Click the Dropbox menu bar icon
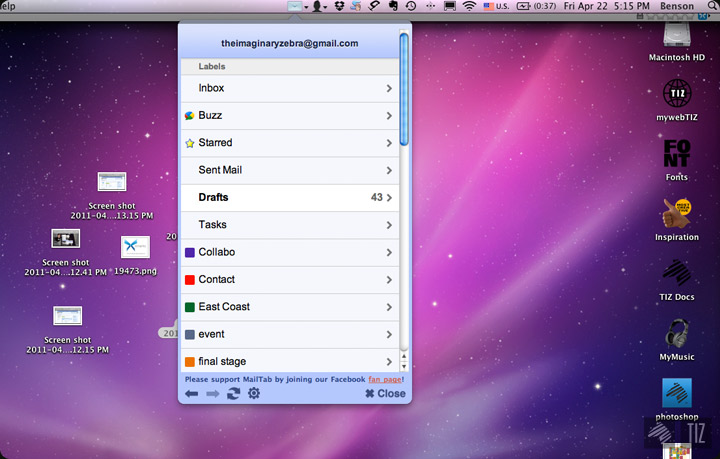The width and height of the screenshot is (720, 459). pos(341,6)
